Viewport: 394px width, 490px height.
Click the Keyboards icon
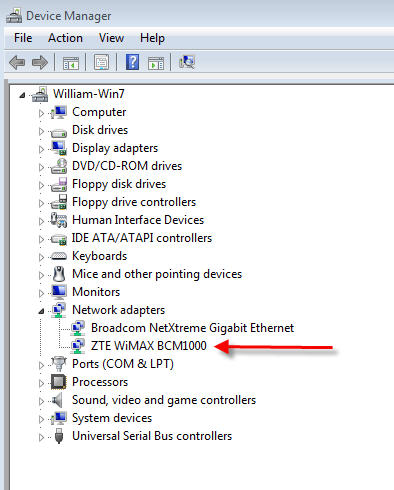point(59,256)
